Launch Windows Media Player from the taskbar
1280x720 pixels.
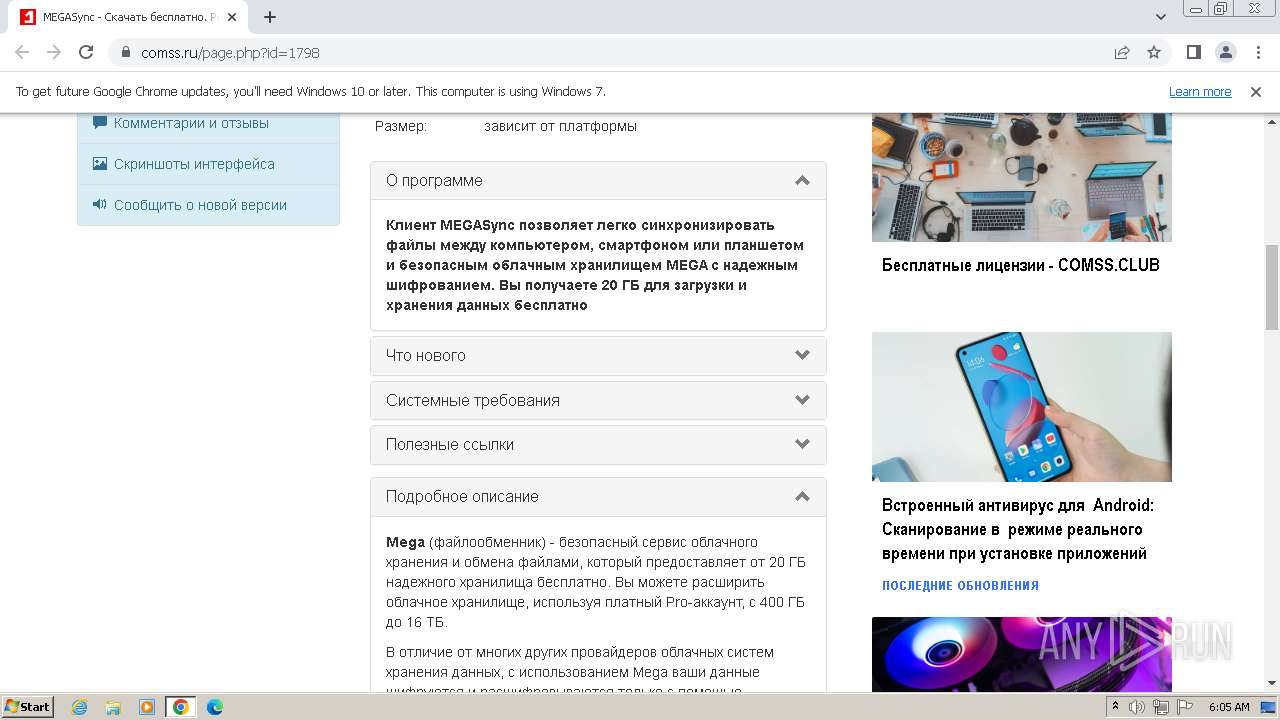tap(147, 707)
